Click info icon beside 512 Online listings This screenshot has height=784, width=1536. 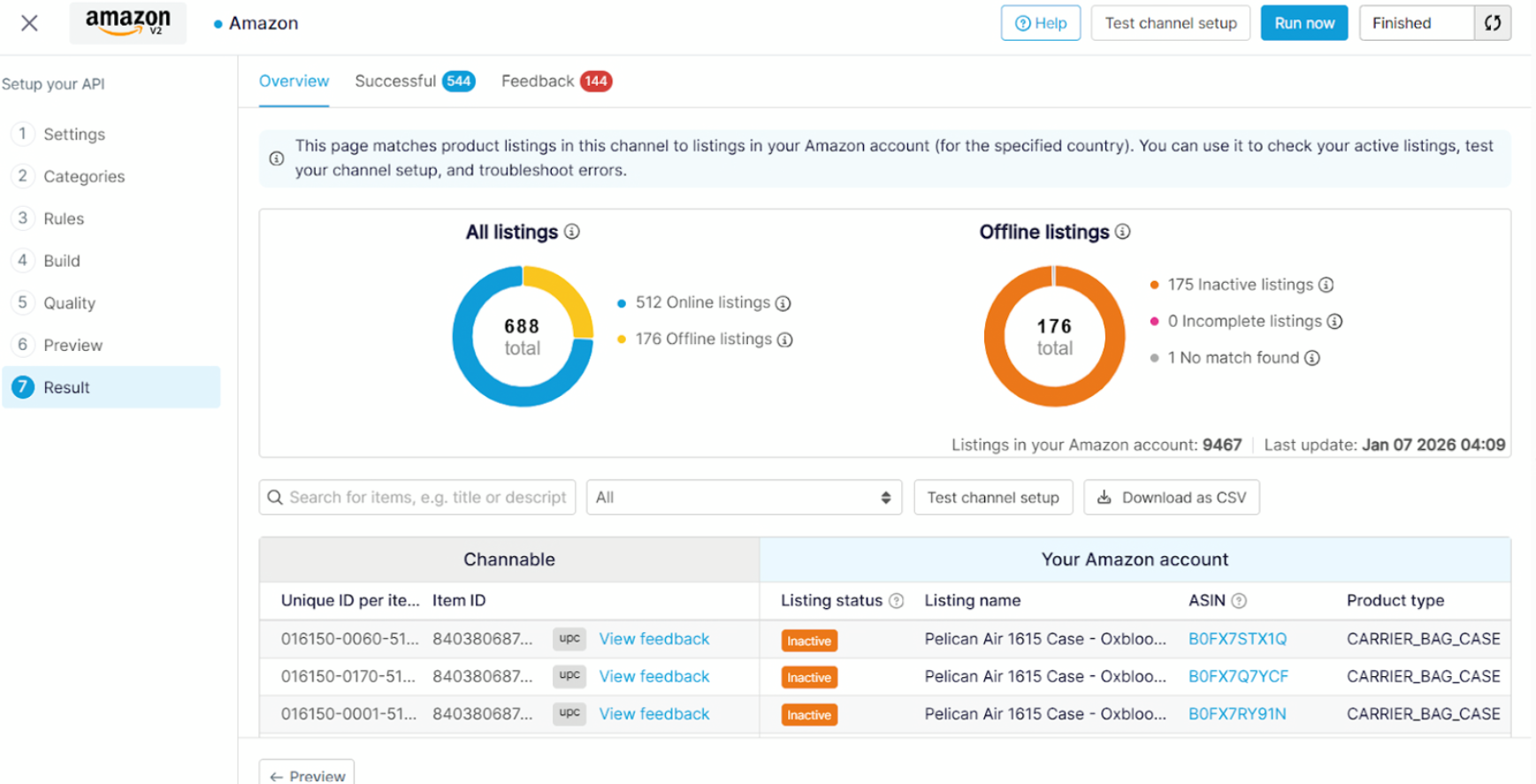783,303
